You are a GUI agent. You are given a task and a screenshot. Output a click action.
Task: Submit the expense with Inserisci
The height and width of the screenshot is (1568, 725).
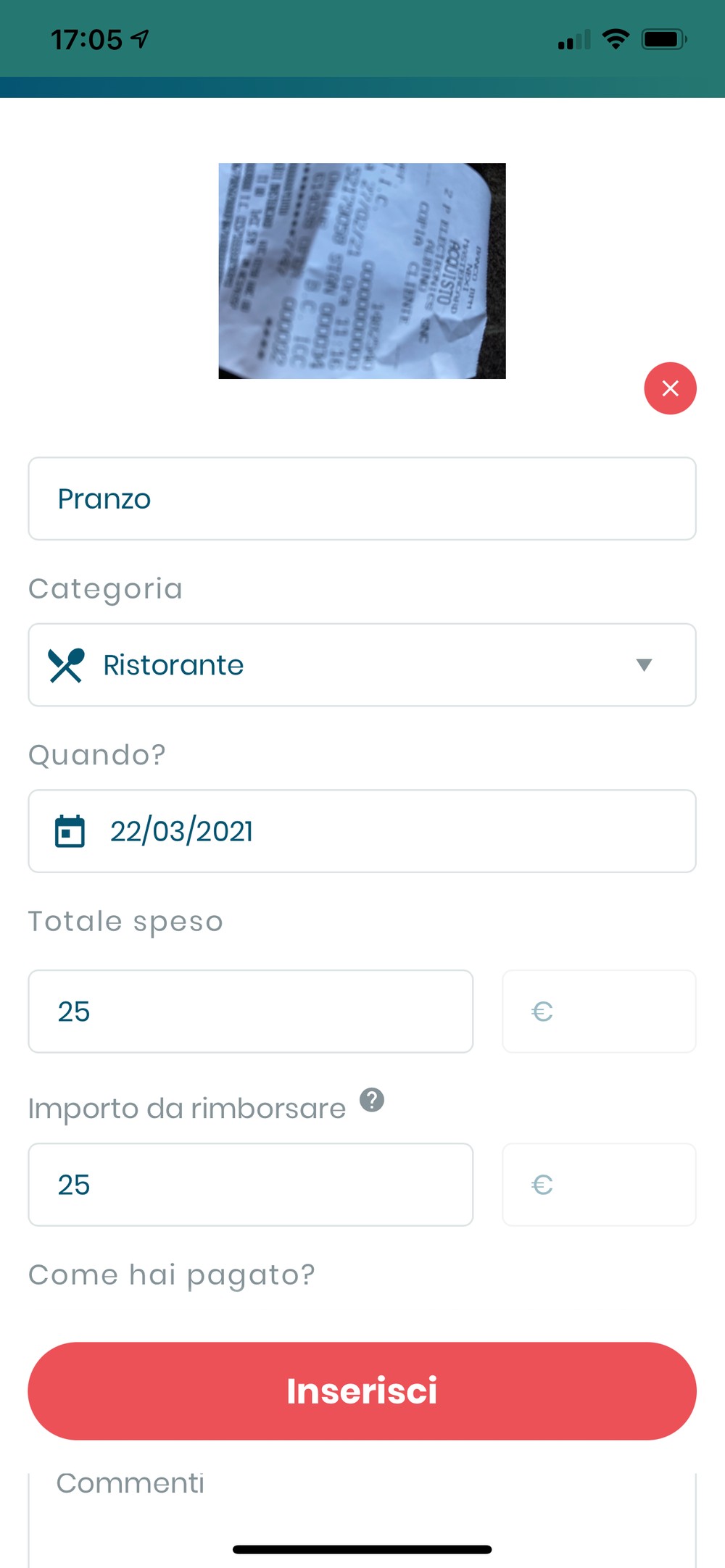coord(362,1391)
